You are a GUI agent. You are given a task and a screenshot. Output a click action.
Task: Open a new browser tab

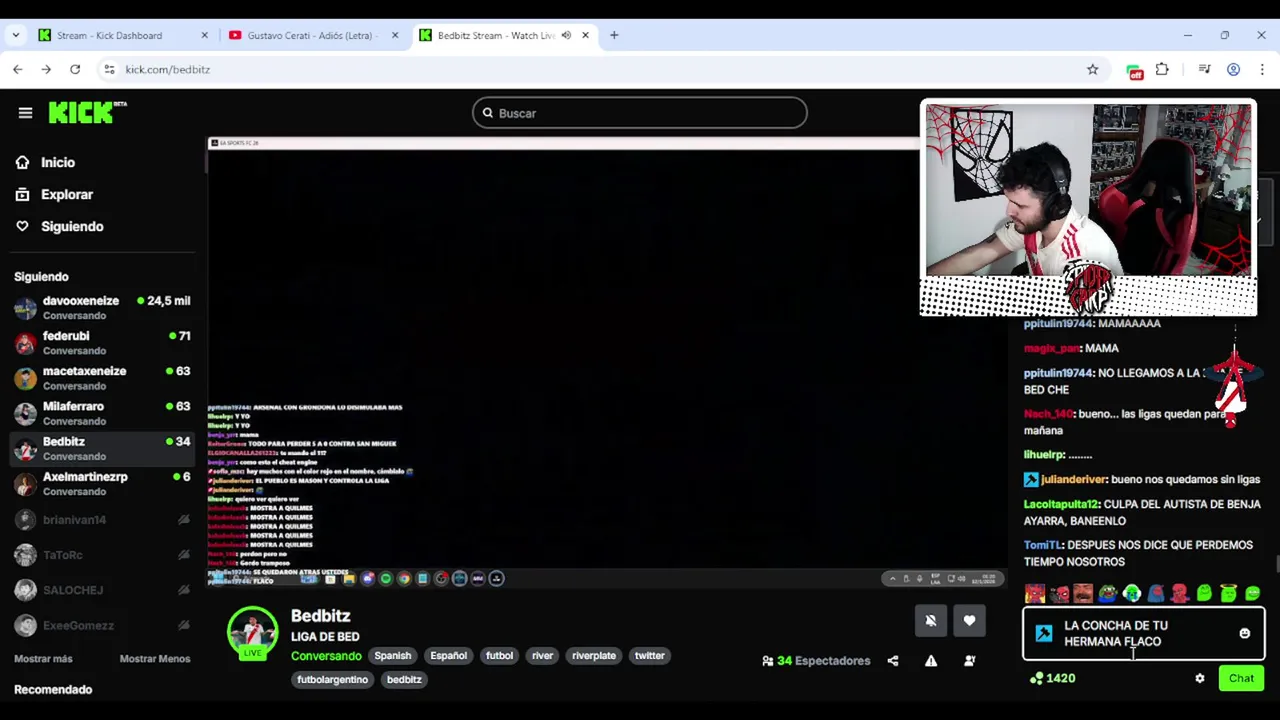(614, 35)
